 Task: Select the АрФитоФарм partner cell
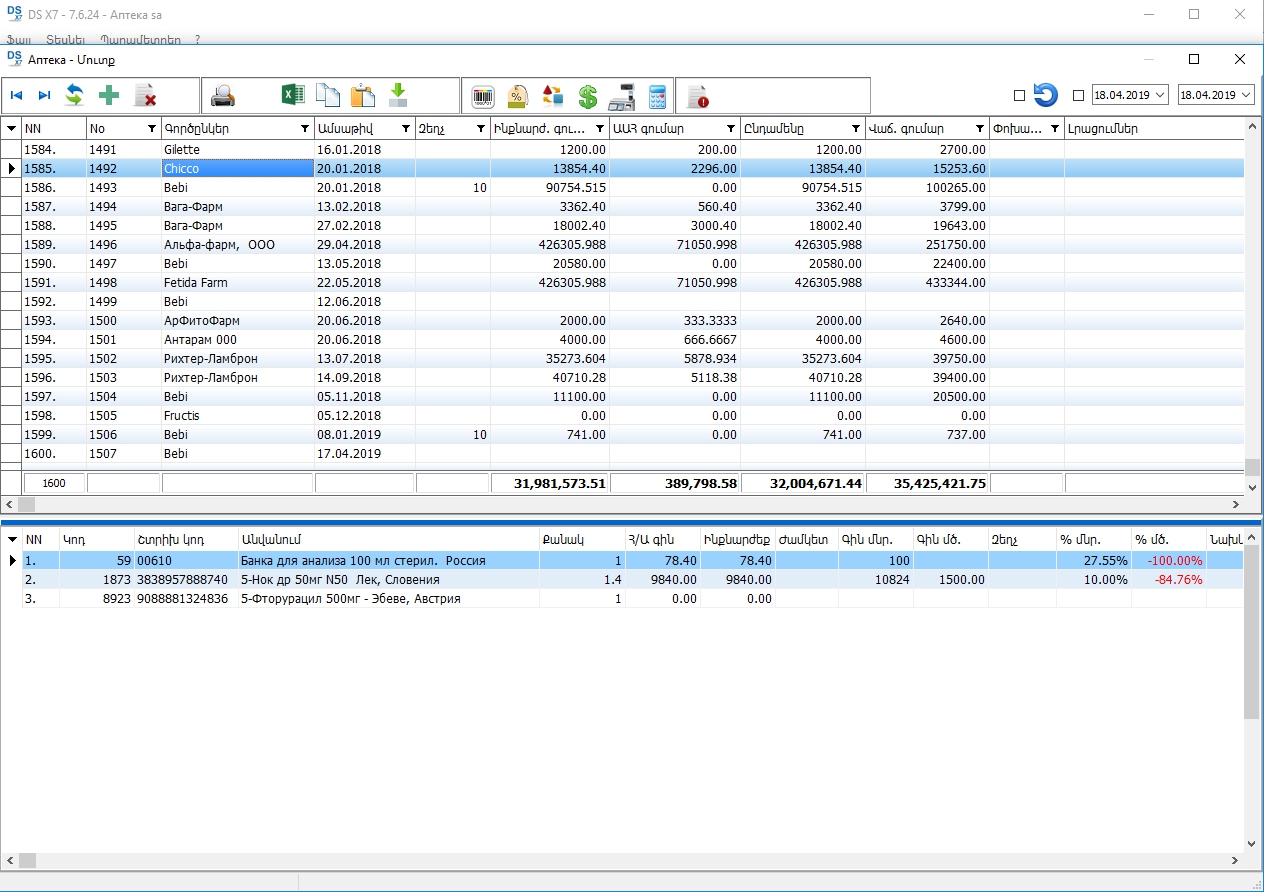click(x=238, y=321)
